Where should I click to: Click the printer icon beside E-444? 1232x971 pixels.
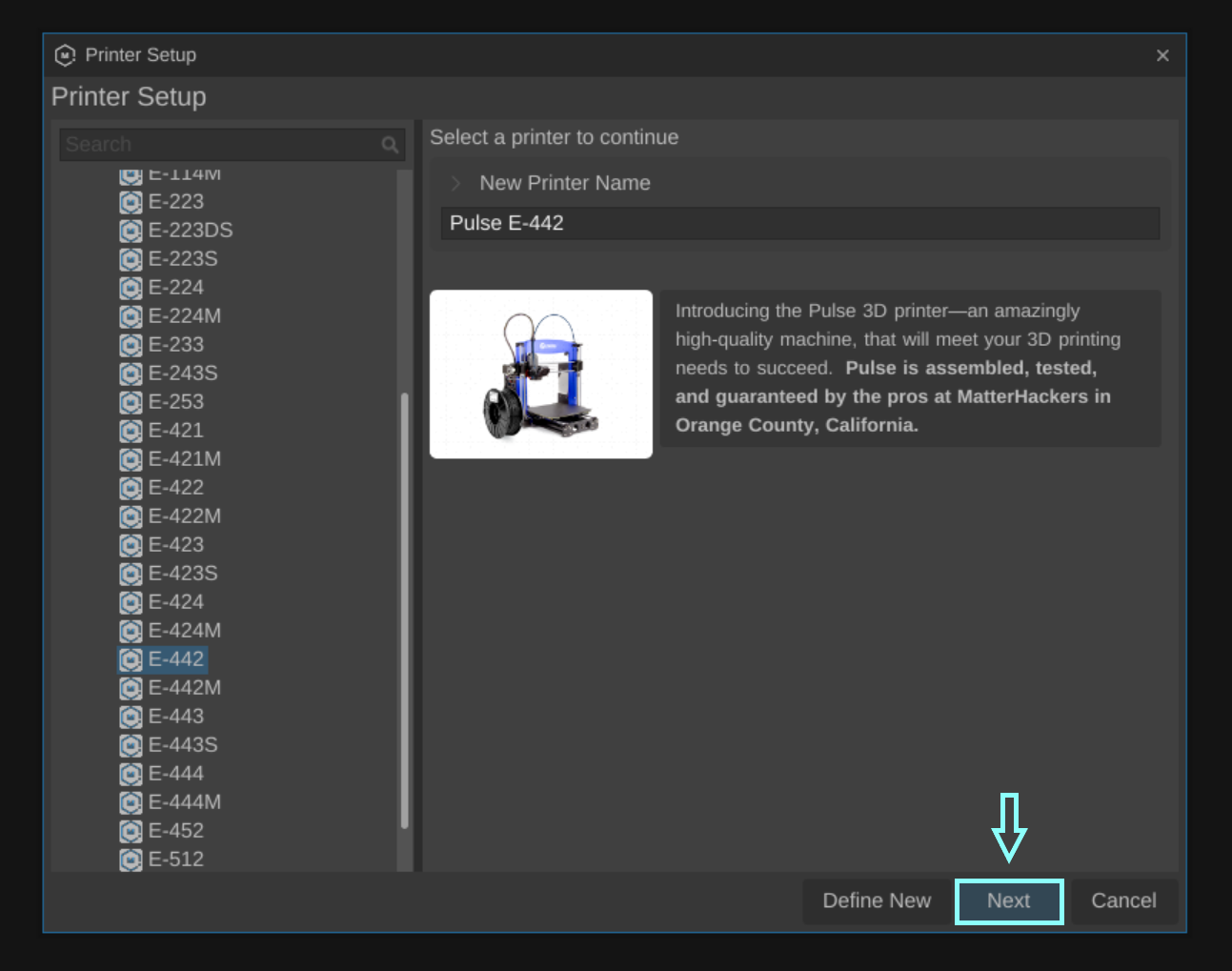click(x=131, y=774)
